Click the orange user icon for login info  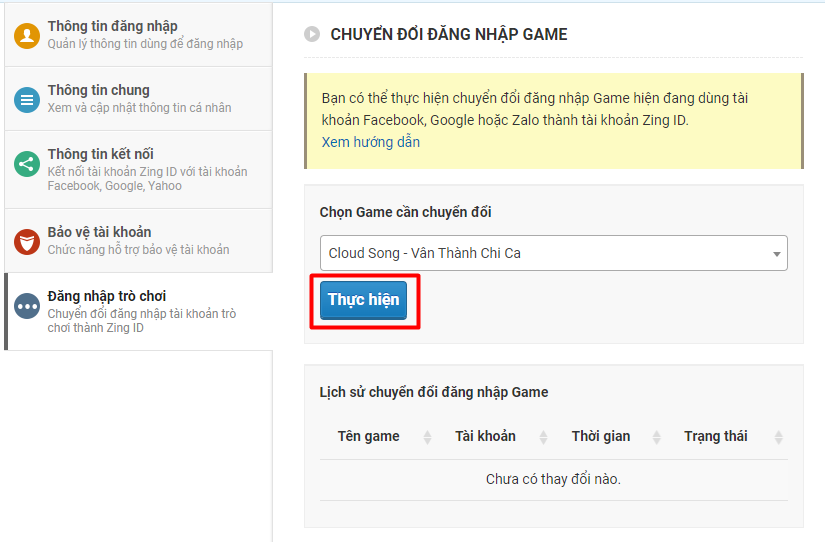click(x=27, y=36)
